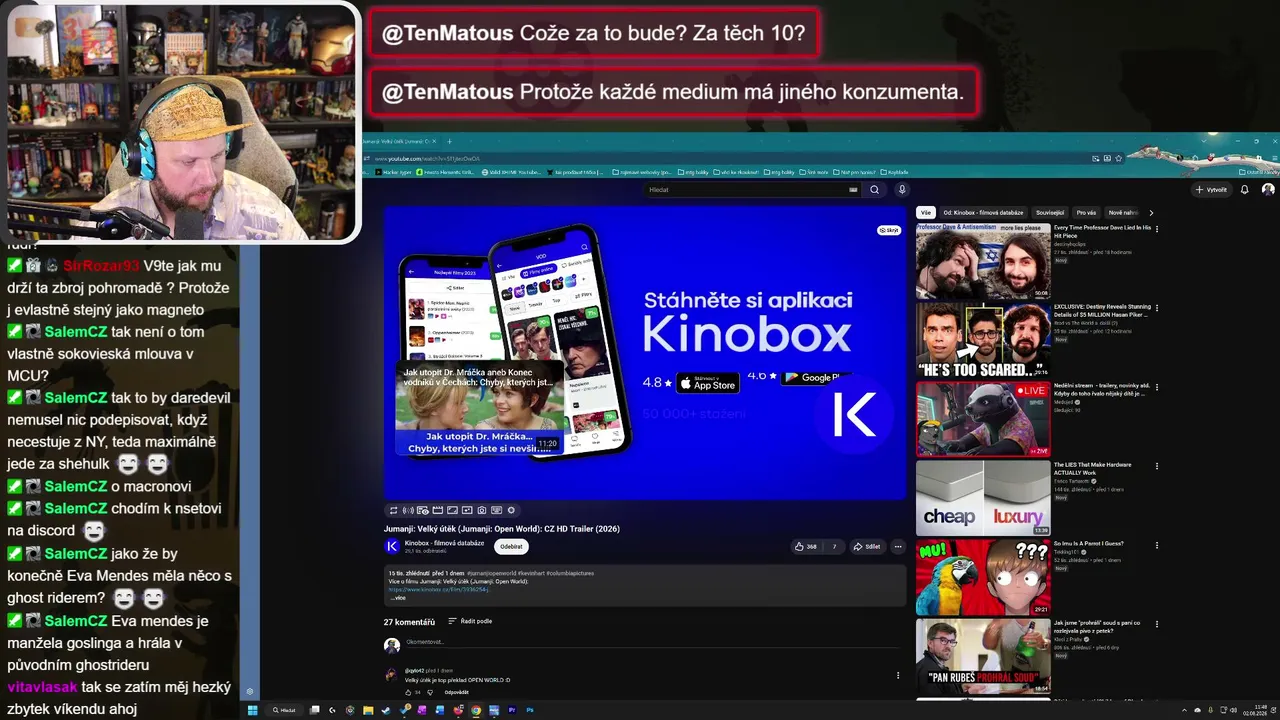Open the live 'Nedělní stream' video thumbnail
Screen dimensions: 1280x720
(x=983, y=419)
